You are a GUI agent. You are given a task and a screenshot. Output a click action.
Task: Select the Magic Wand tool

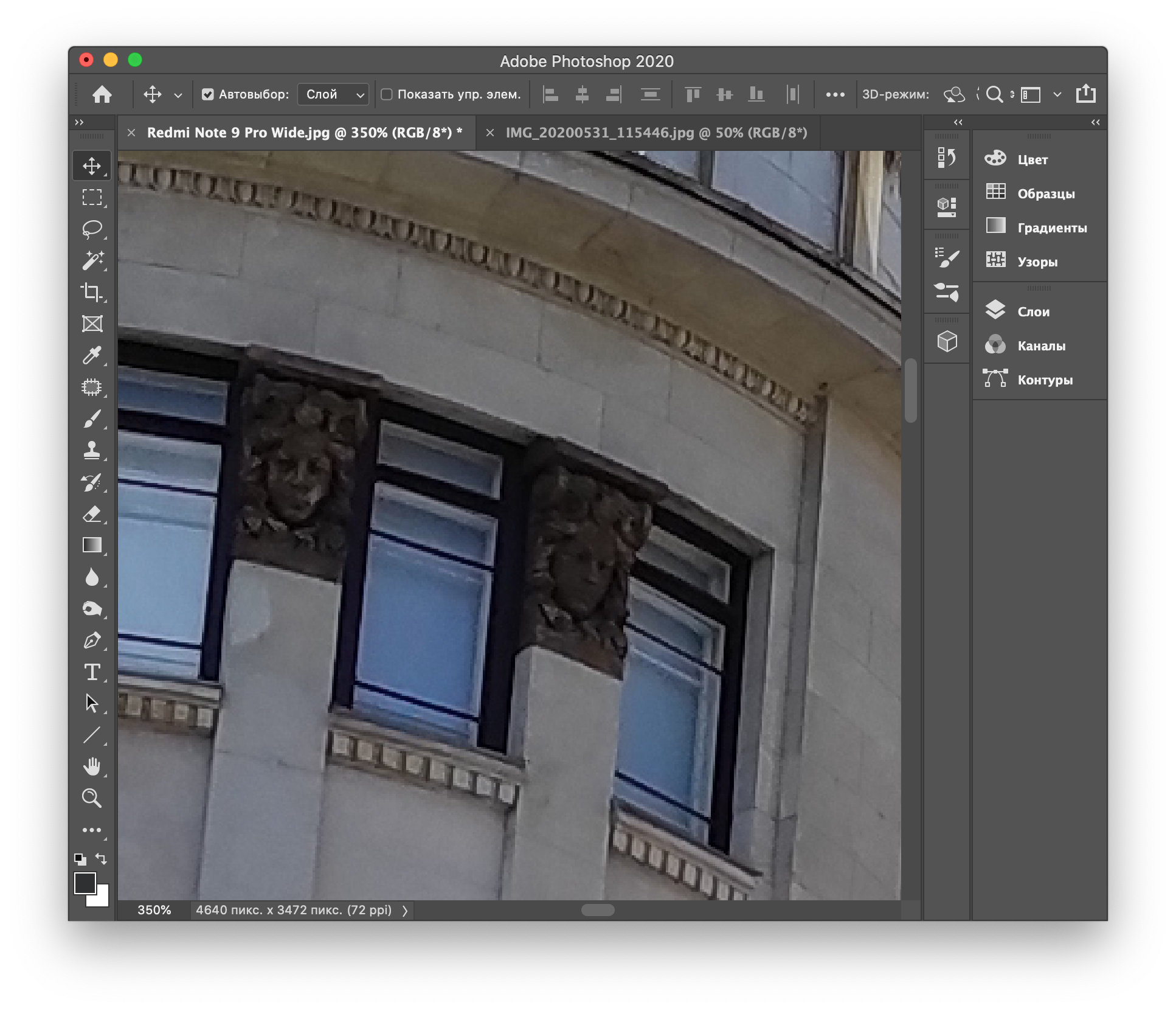tap(92, 260)
